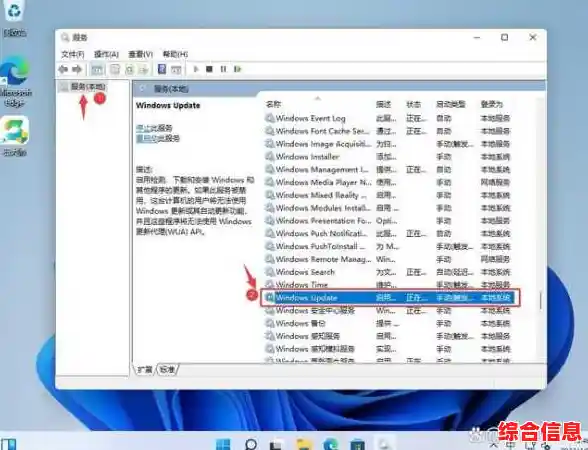
Task: Click the Back arrow in the Services toolbar
Action: pos(63,69)
